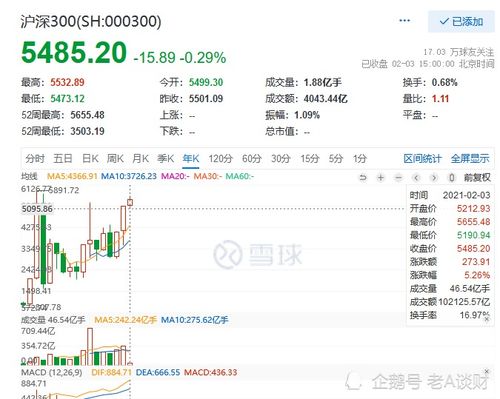The image size is (500, 399).
Task: Zoom in chart with plus icon
Action: [x=381, y=178]
